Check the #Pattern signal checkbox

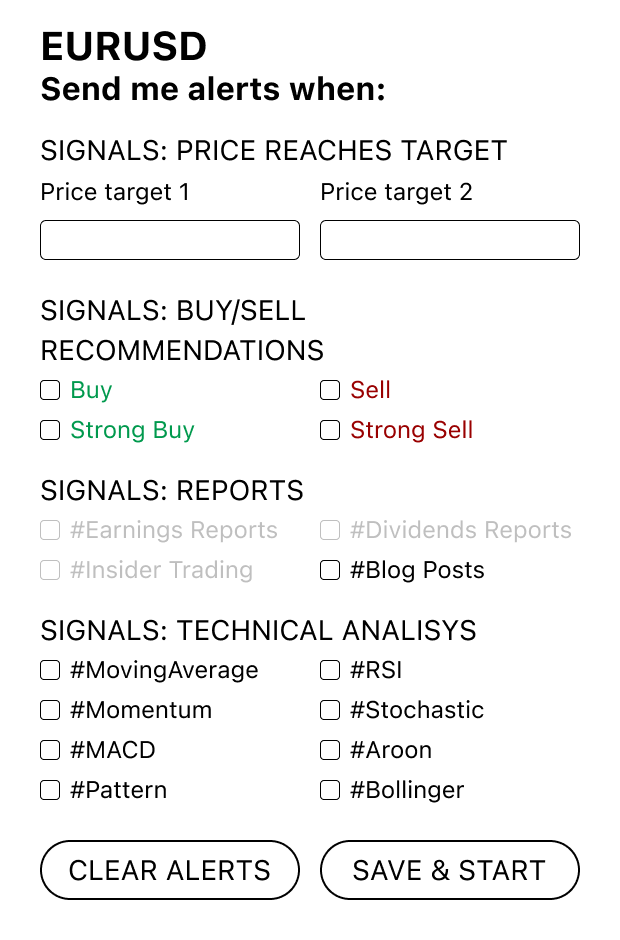click(50, 790)
